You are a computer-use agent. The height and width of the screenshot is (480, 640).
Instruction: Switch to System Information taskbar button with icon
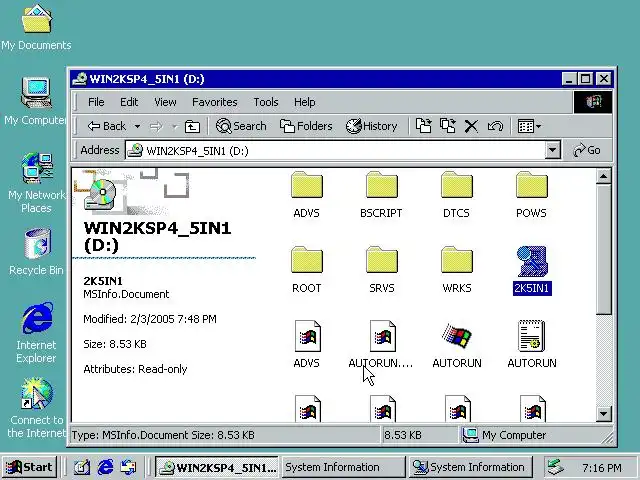[x=470, y=467]
